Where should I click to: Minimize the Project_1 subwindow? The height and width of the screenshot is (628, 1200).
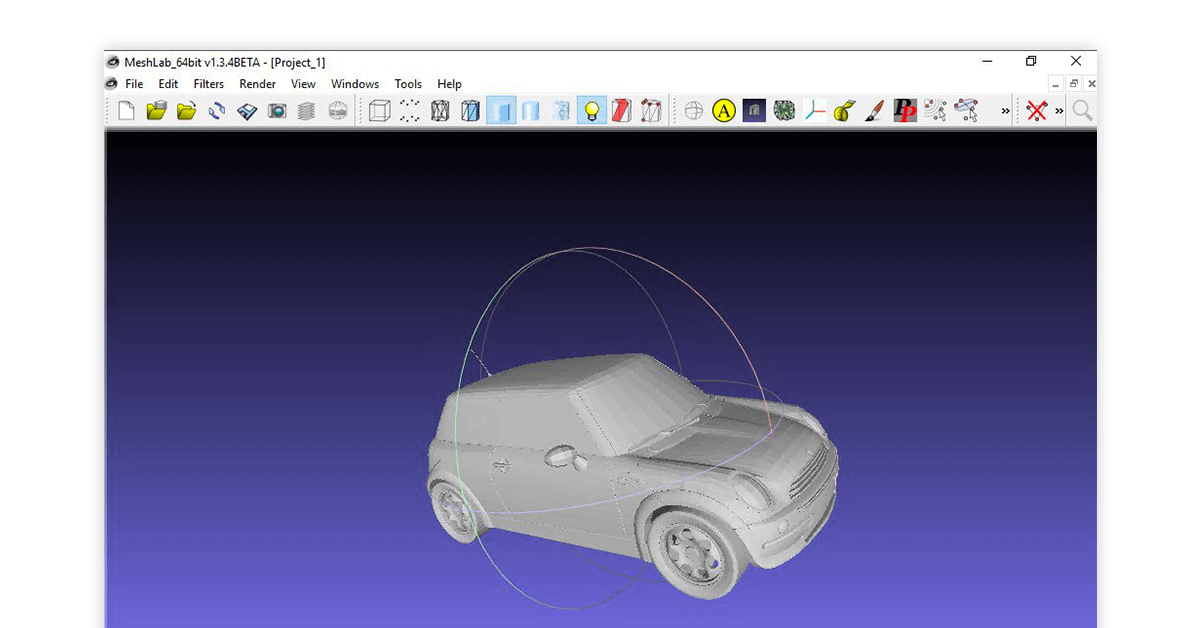click(x=1055, y=84)
